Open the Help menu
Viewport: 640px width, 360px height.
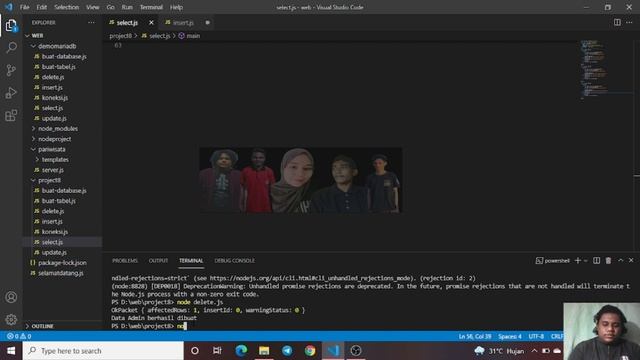(176, 7)
